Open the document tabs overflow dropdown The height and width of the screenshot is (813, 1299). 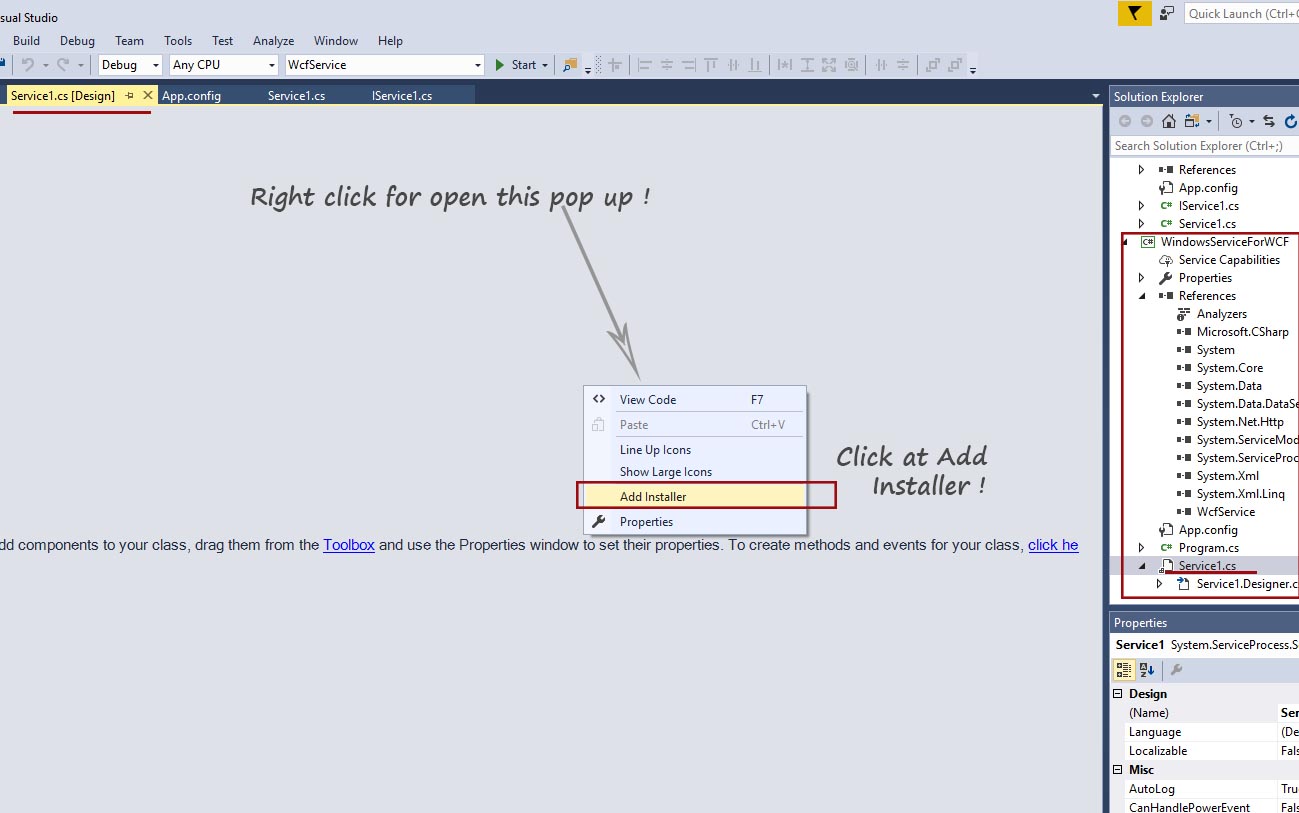(x=1095, y=96)
